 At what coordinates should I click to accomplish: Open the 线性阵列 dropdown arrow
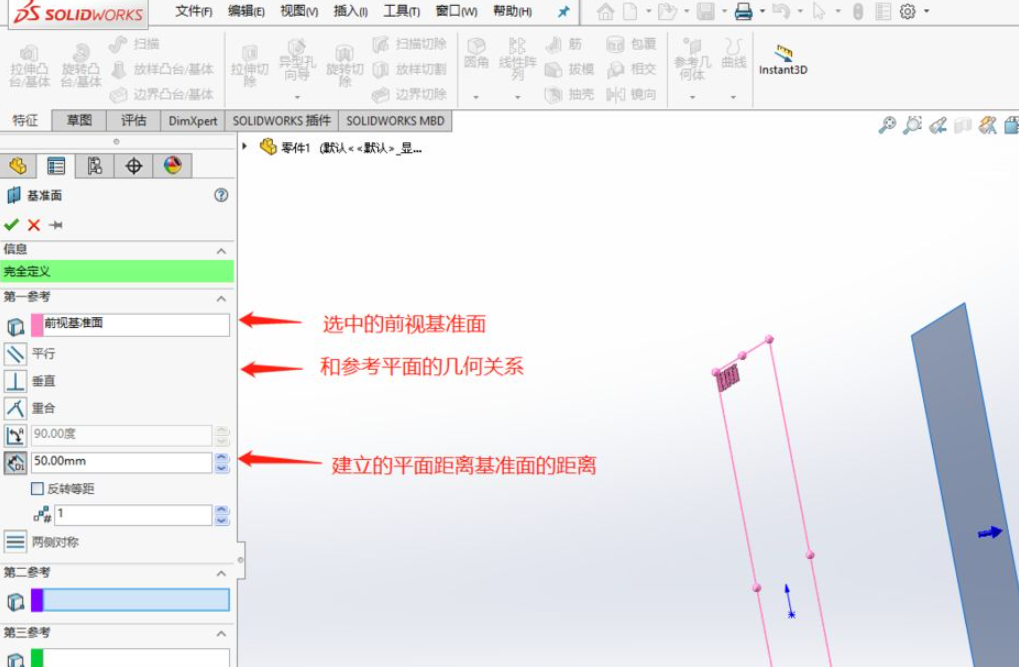(x=517, y=97)
